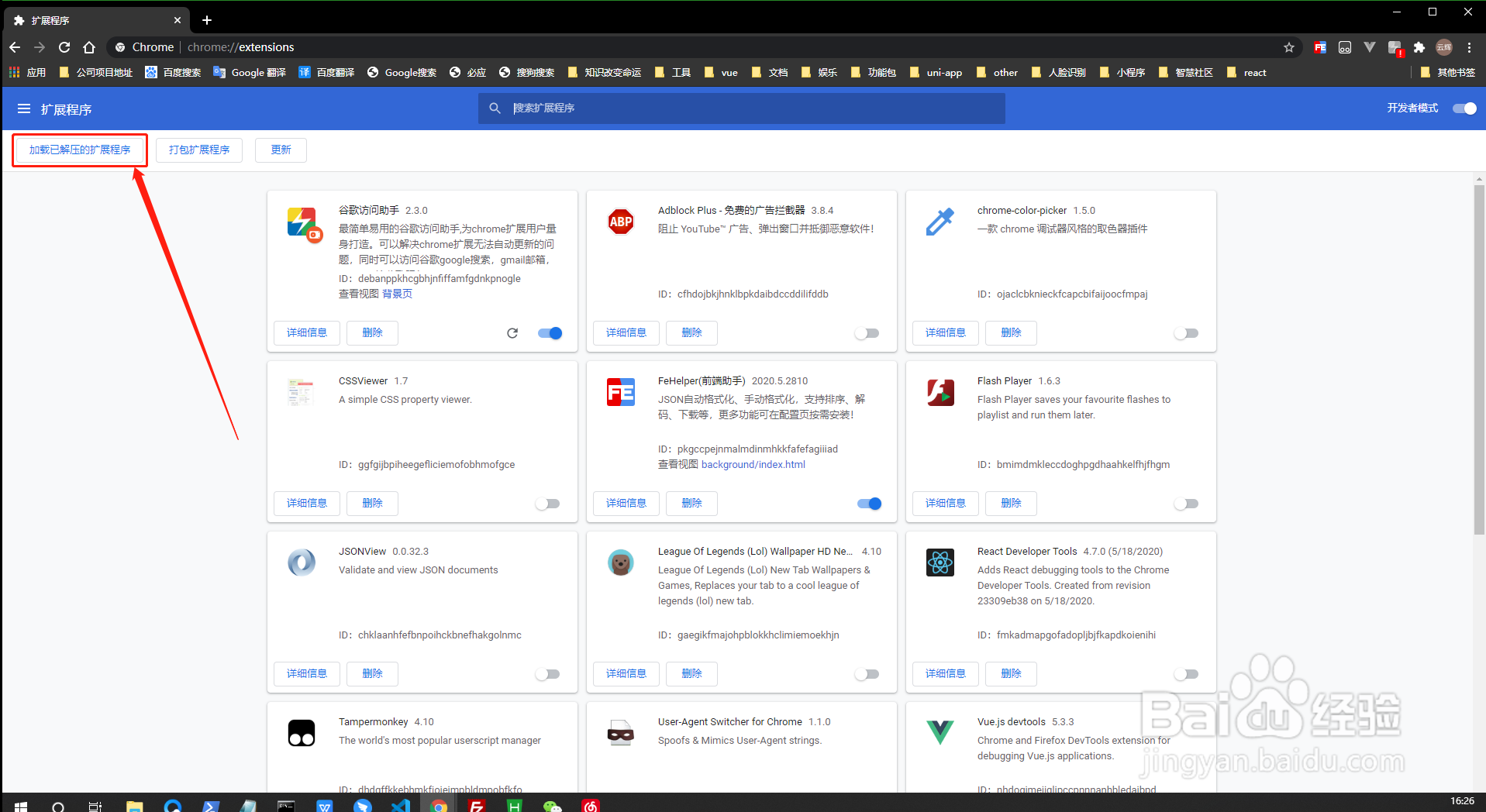
Task: Open the 小程序 bookmark folder
Action: tap(1122, 73)
